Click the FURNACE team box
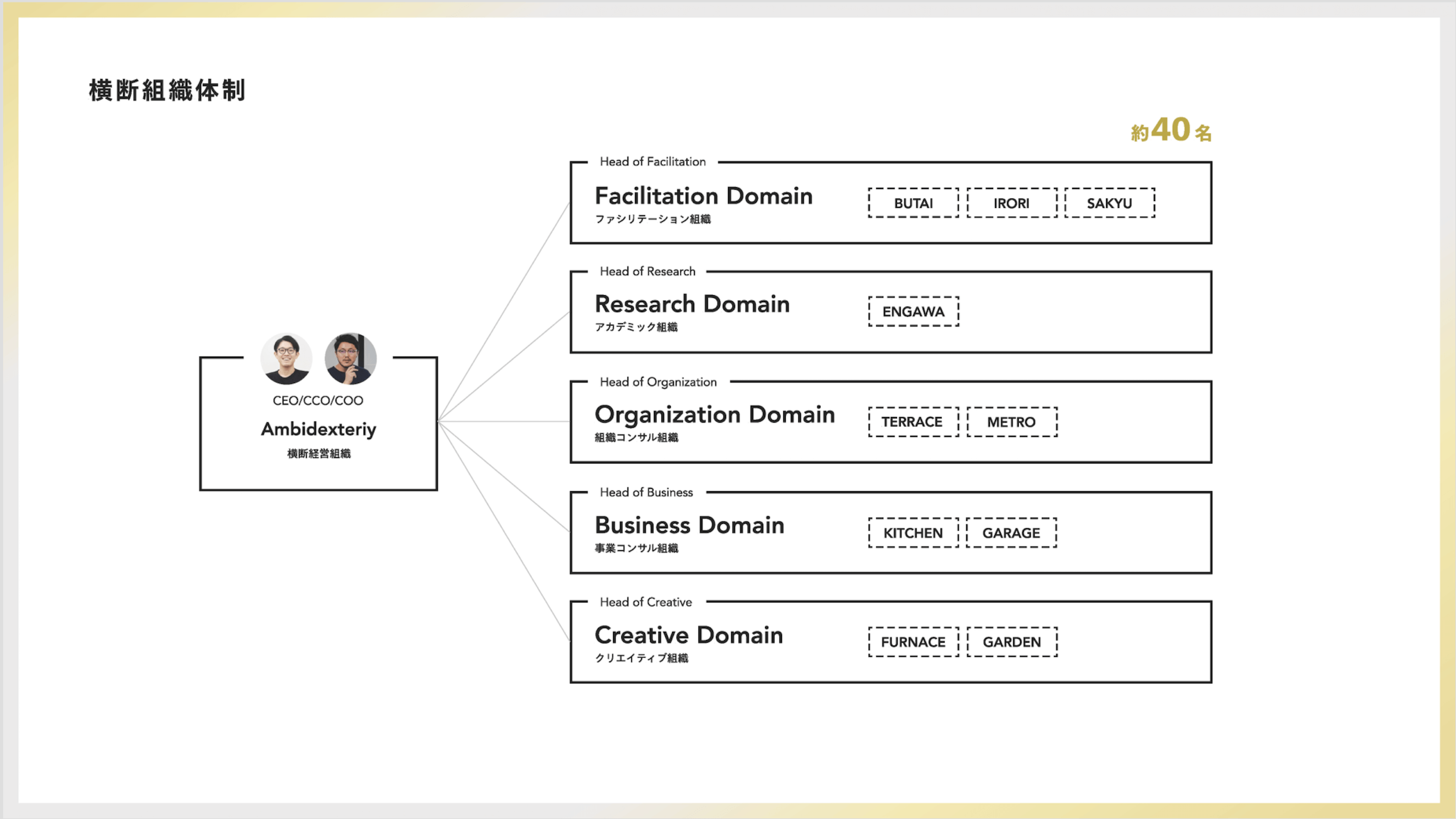Viewport: 1456px width, 819px height. pos(913,642)
